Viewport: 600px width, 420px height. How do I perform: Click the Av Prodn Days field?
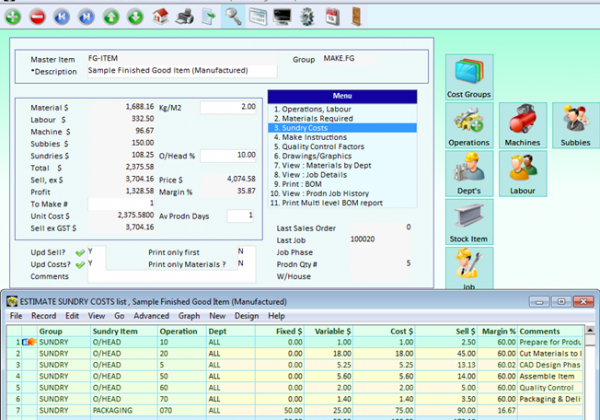(x=240, y=216)
